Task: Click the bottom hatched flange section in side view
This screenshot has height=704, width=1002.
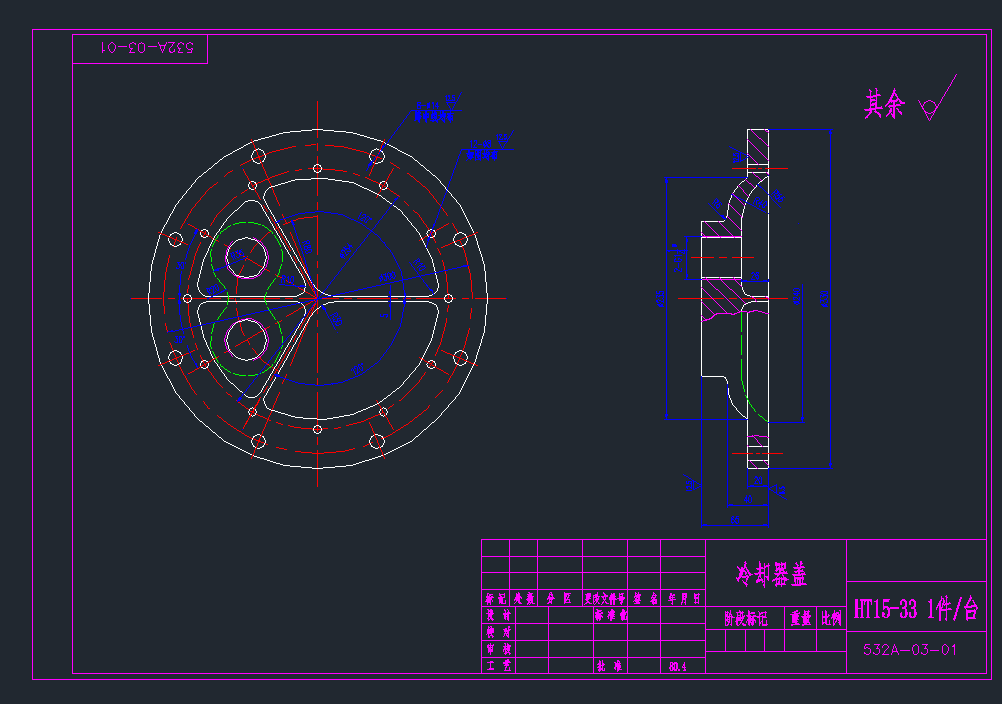Action: click(x=758, y=452)
